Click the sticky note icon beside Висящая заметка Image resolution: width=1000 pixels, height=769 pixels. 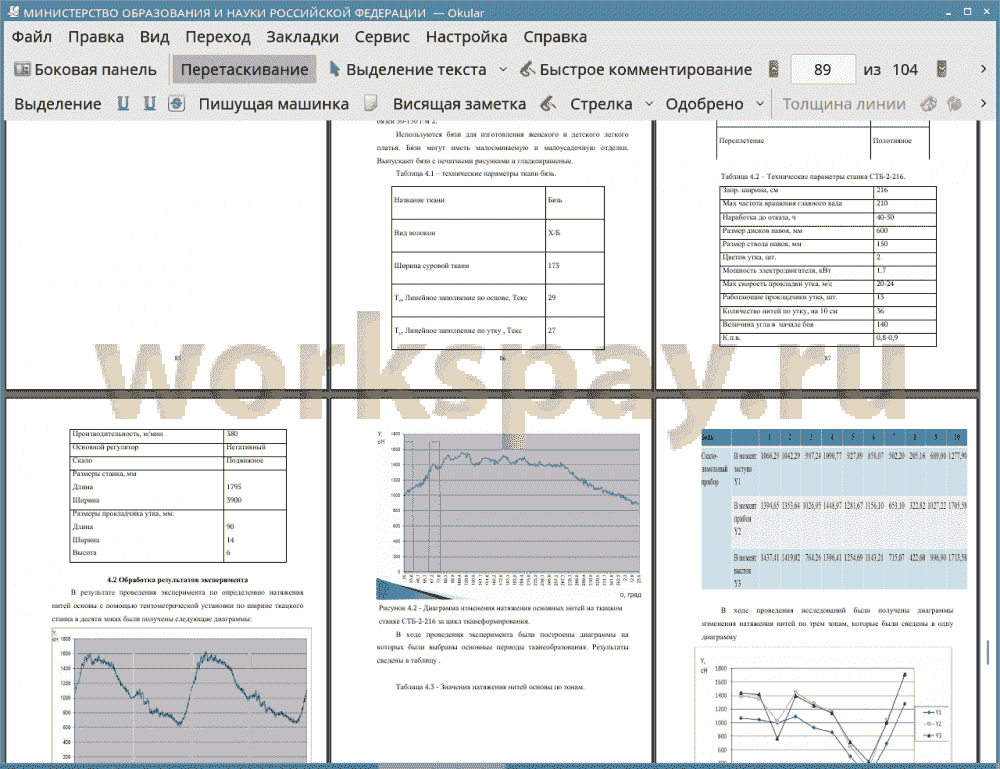(x=371, y=103)
